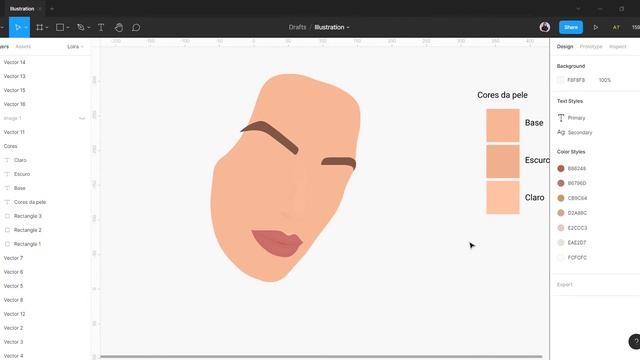Select the Pen tool
This screenshot has height=360, width=640.
[x=80, y=27]
